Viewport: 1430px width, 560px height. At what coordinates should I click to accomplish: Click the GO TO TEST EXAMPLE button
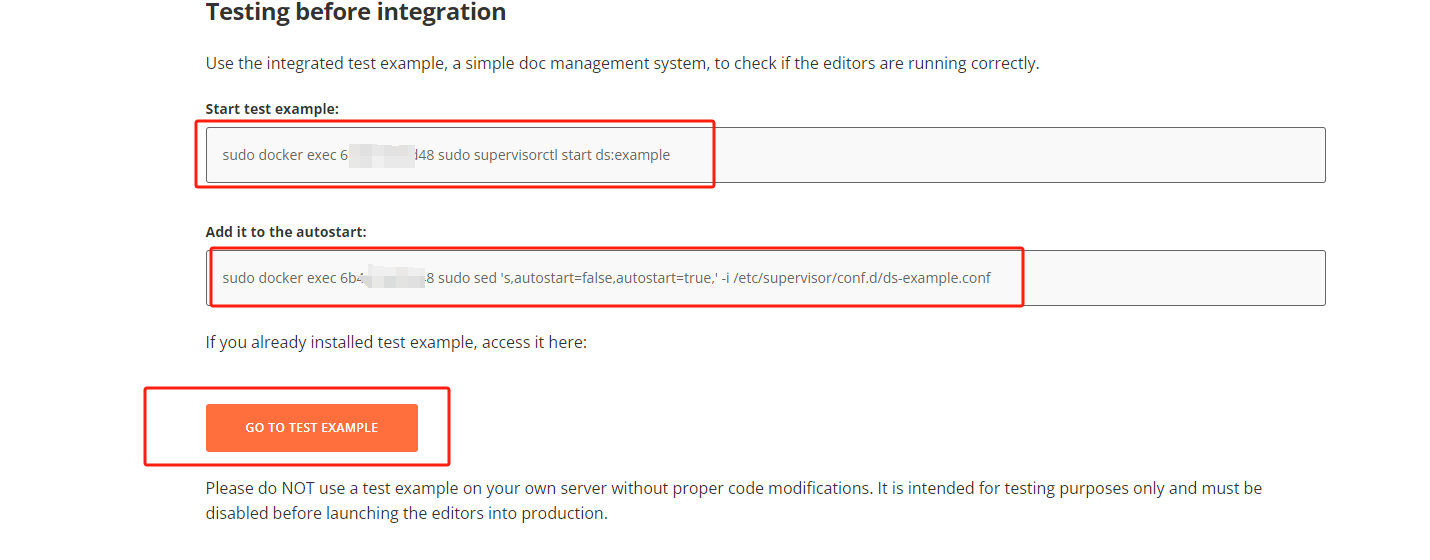pyautogui.click(x=311, y=428)
